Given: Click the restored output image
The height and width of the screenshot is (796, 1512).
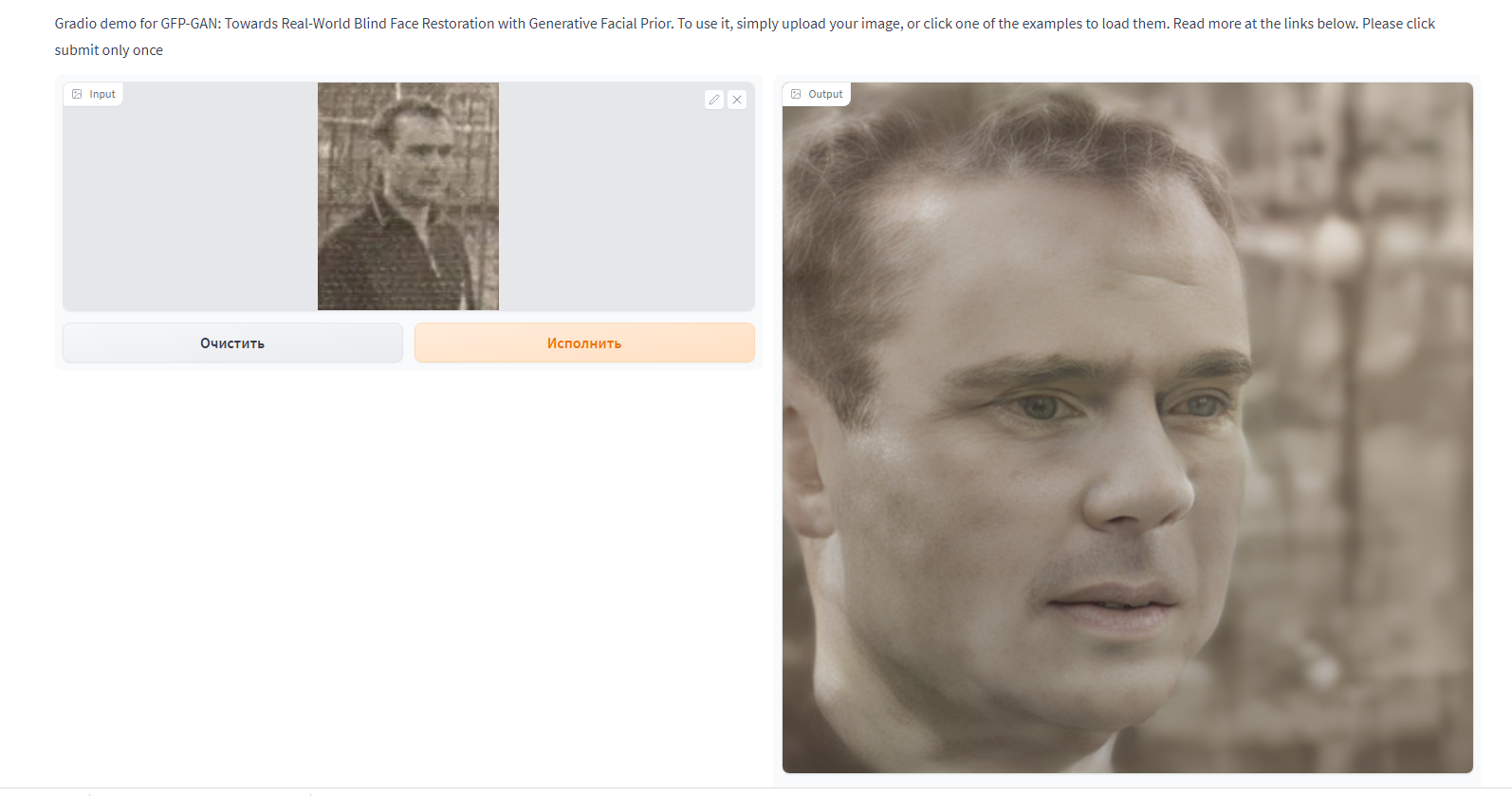Looking at the screenshot, I should point(1128,428).
